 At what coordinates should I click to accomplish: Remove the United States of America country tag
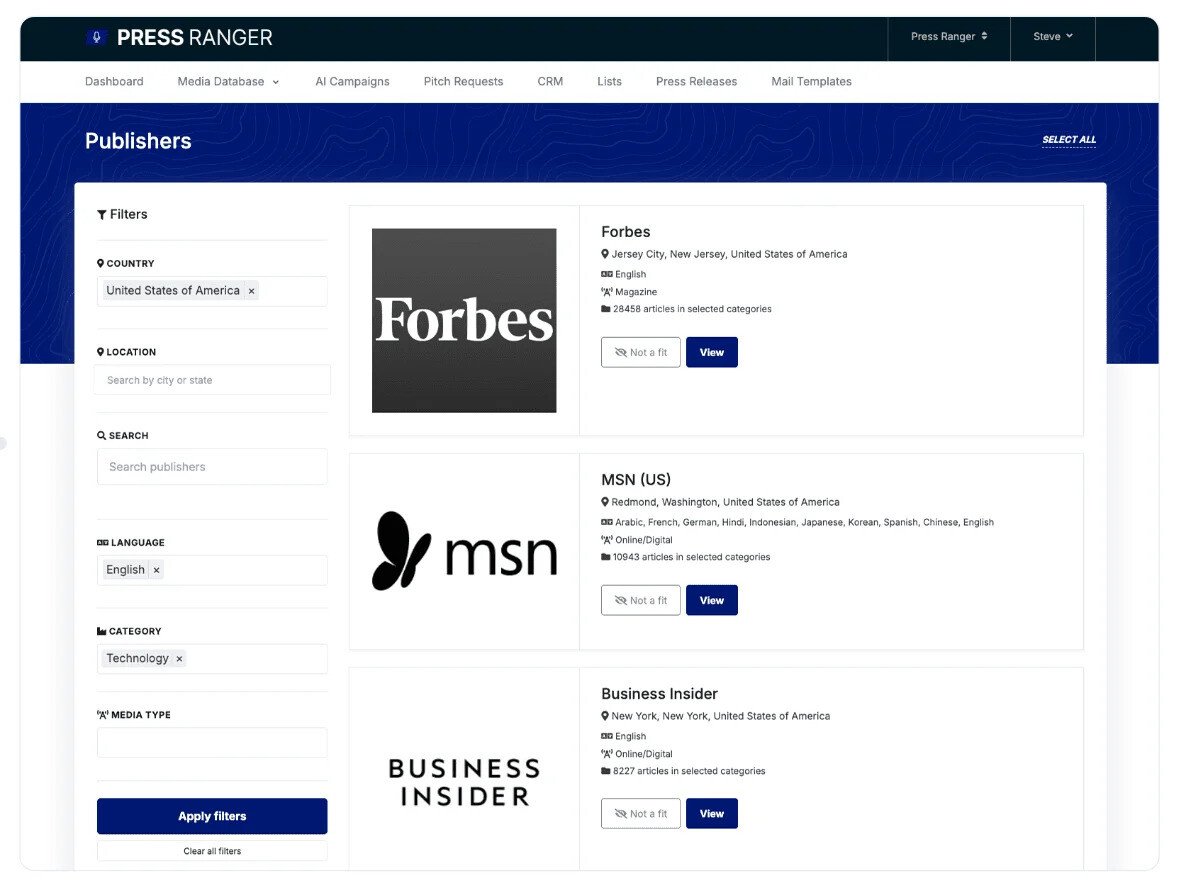click(x=252, y=291)
